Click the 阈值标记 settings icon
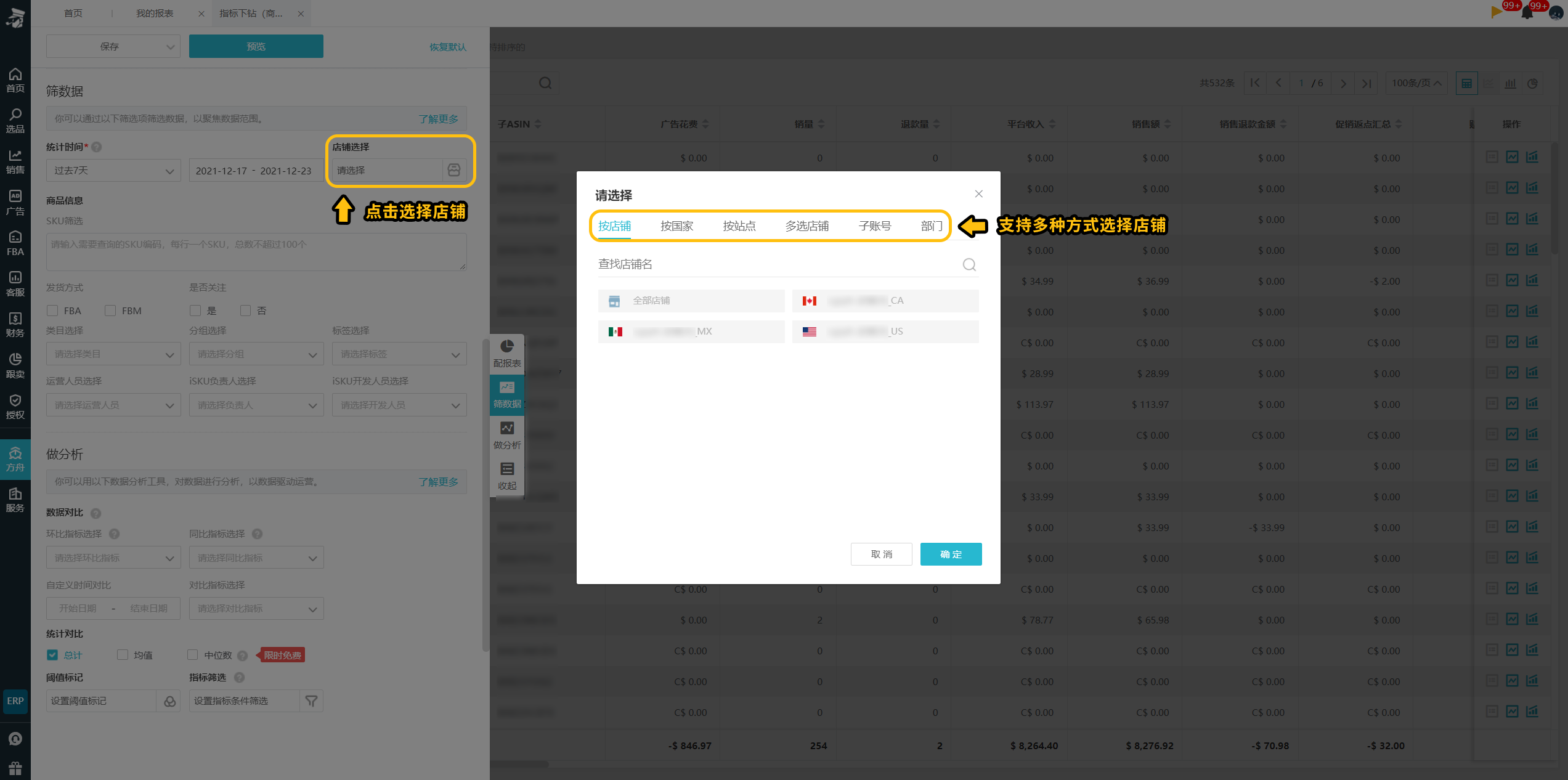 169,701
